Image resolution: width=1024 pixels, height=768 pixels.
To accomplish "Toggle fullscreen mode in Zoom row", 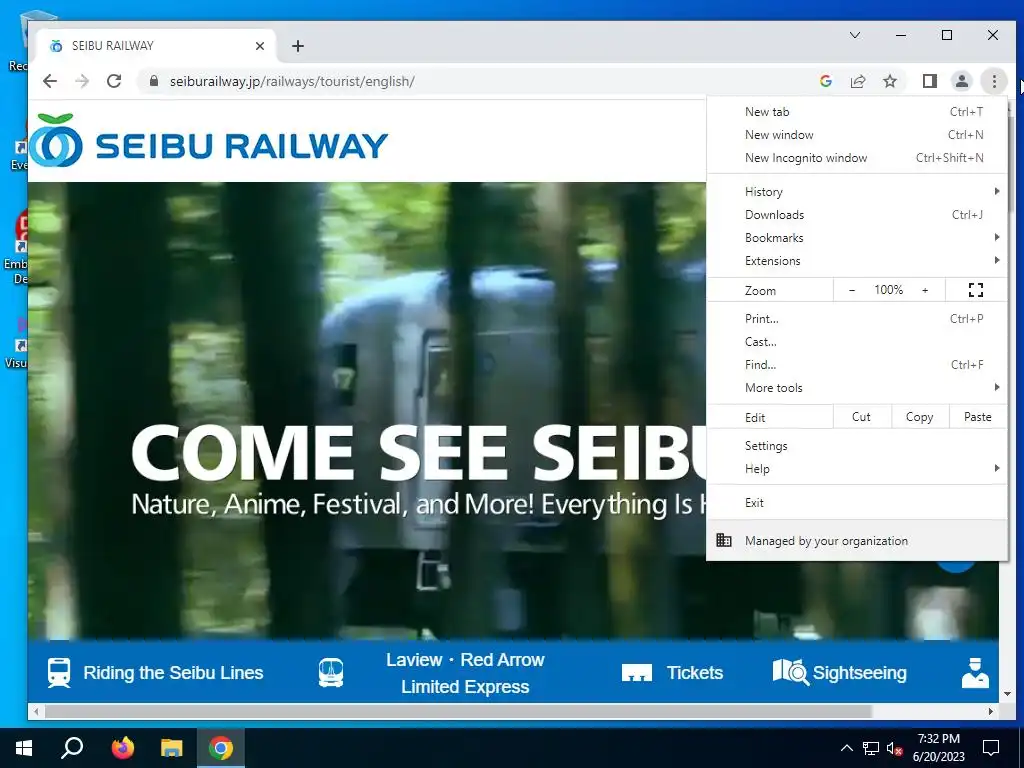I will pyautogui.click(x=976, y=290).
